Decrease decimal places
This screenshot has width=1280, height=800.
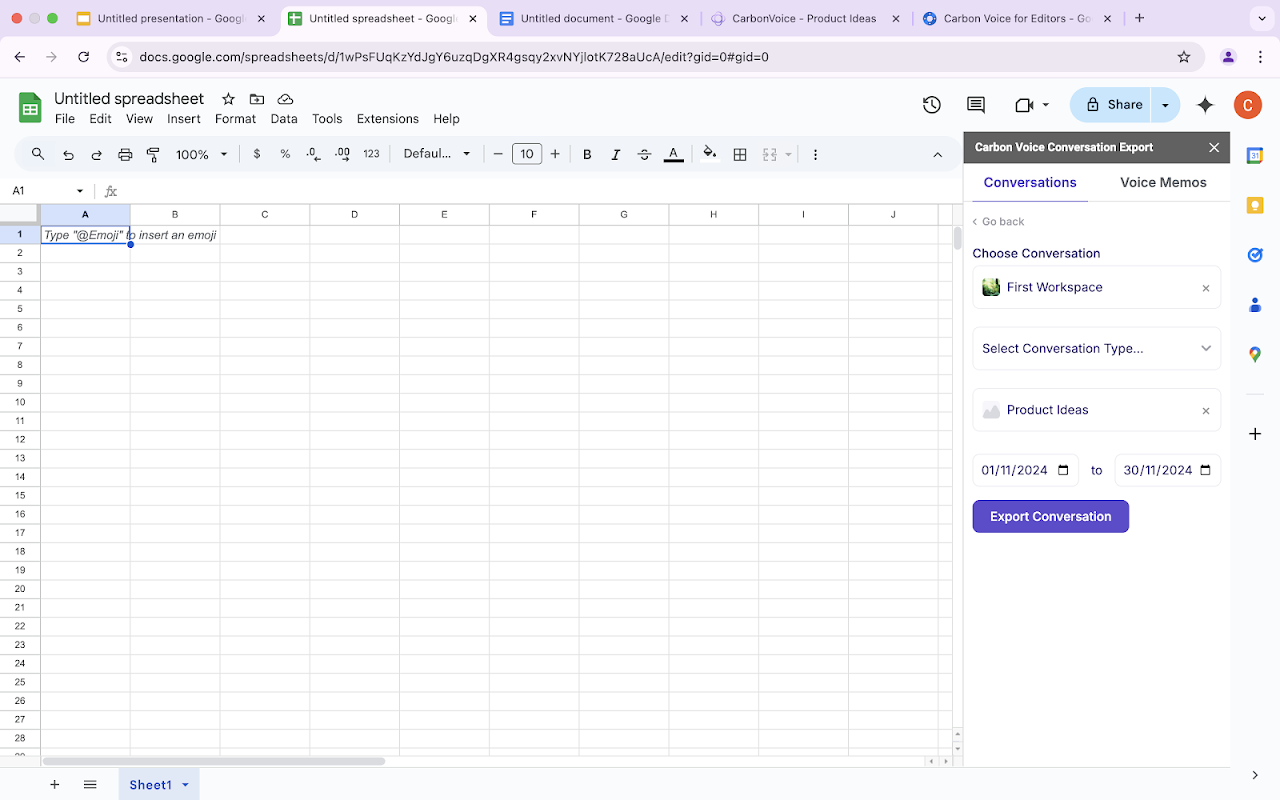pyautogui.click(x=313, y=154)
